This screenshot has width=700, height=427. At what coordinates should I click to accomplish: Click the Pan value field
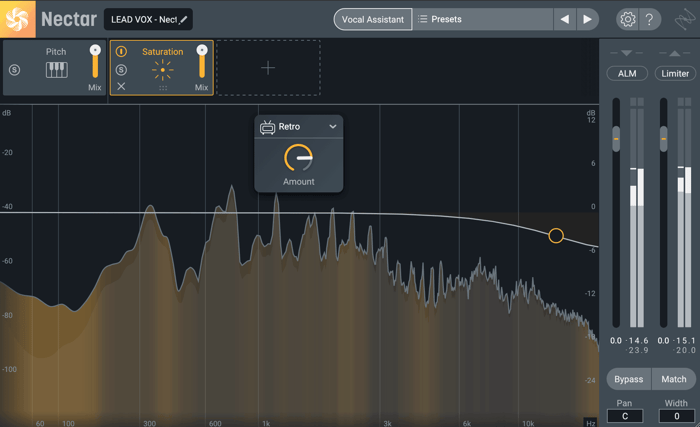point(625,416)
